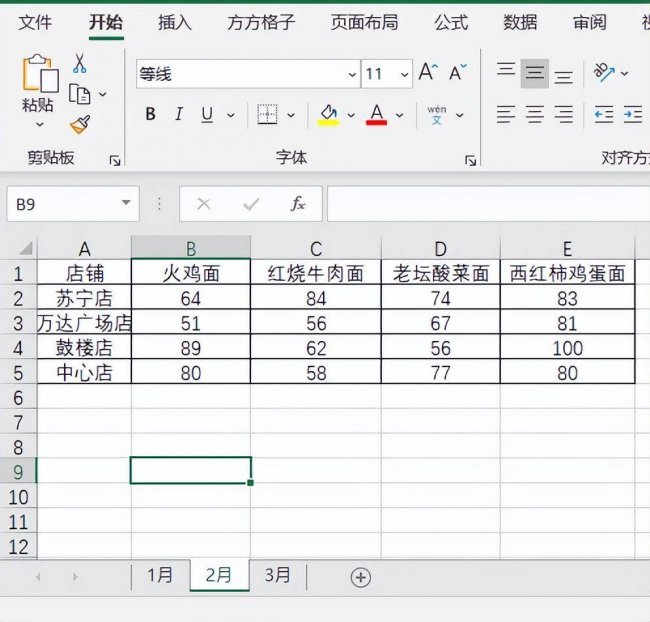Click inside the formula bar
Viewport: 650px width, 622px height.
[488, 204]
